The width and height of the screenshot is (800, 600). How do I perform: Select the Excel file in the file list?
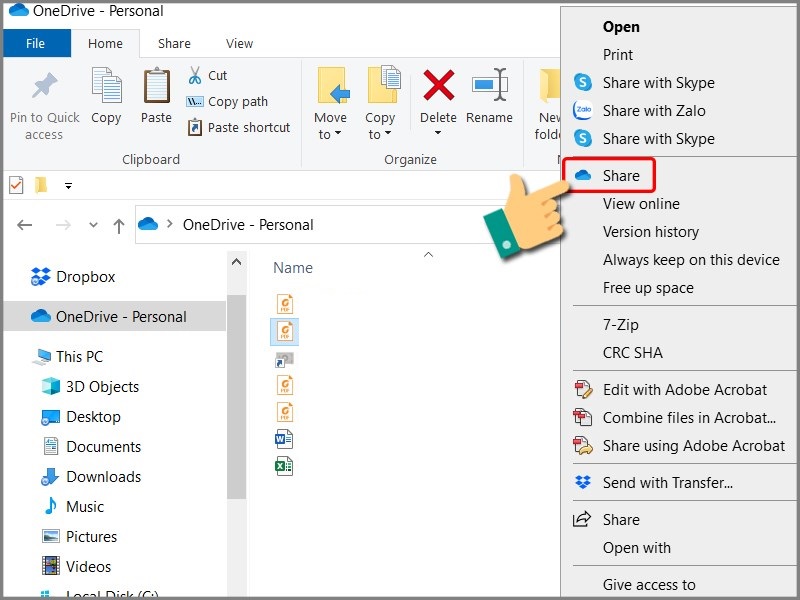(x=283, y=468)
